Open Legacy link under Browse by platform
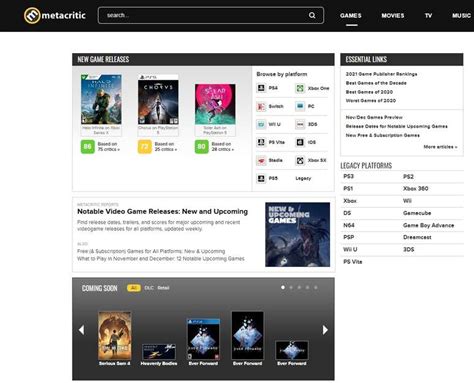Image resolution: width=474 pixels, height=383 pixels. pyautogui.click(x=303, y=178)
